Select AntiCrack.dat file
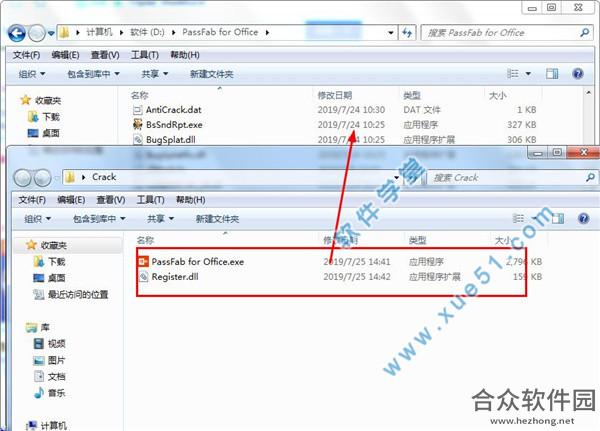The height and width of the screenshot is (431, 600). point(174,110)
